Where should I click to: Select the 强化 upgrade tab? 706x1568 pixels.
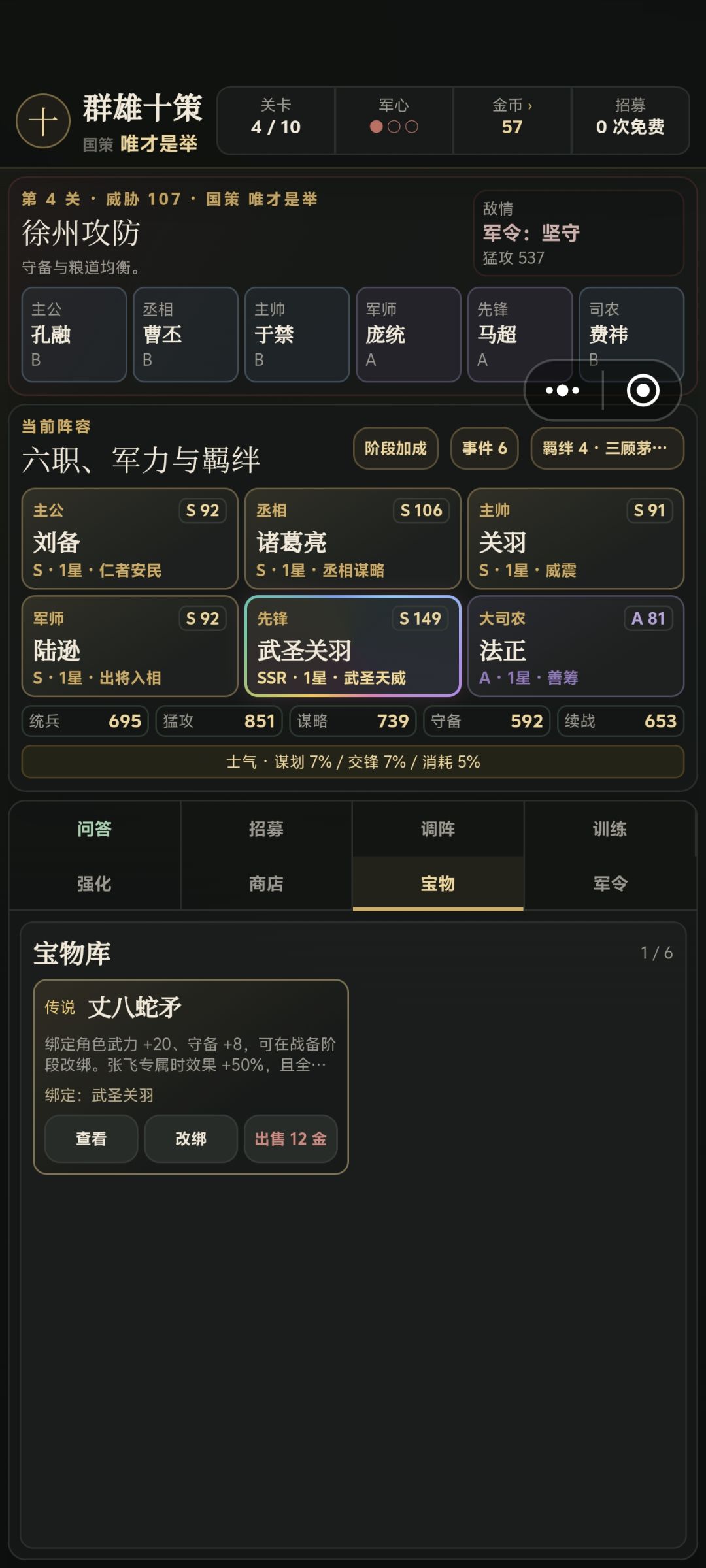coord(95,883)
